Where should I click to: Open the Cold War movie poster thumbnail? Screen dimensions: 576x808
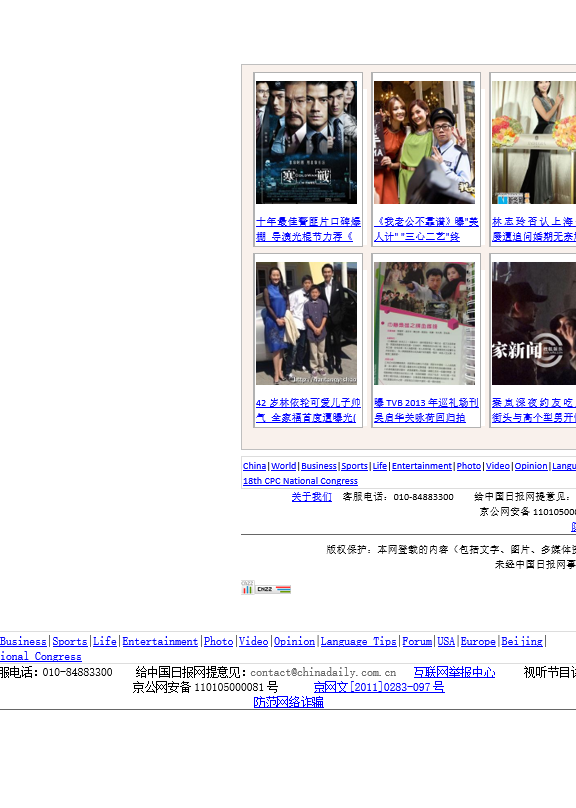pos(307,142)
